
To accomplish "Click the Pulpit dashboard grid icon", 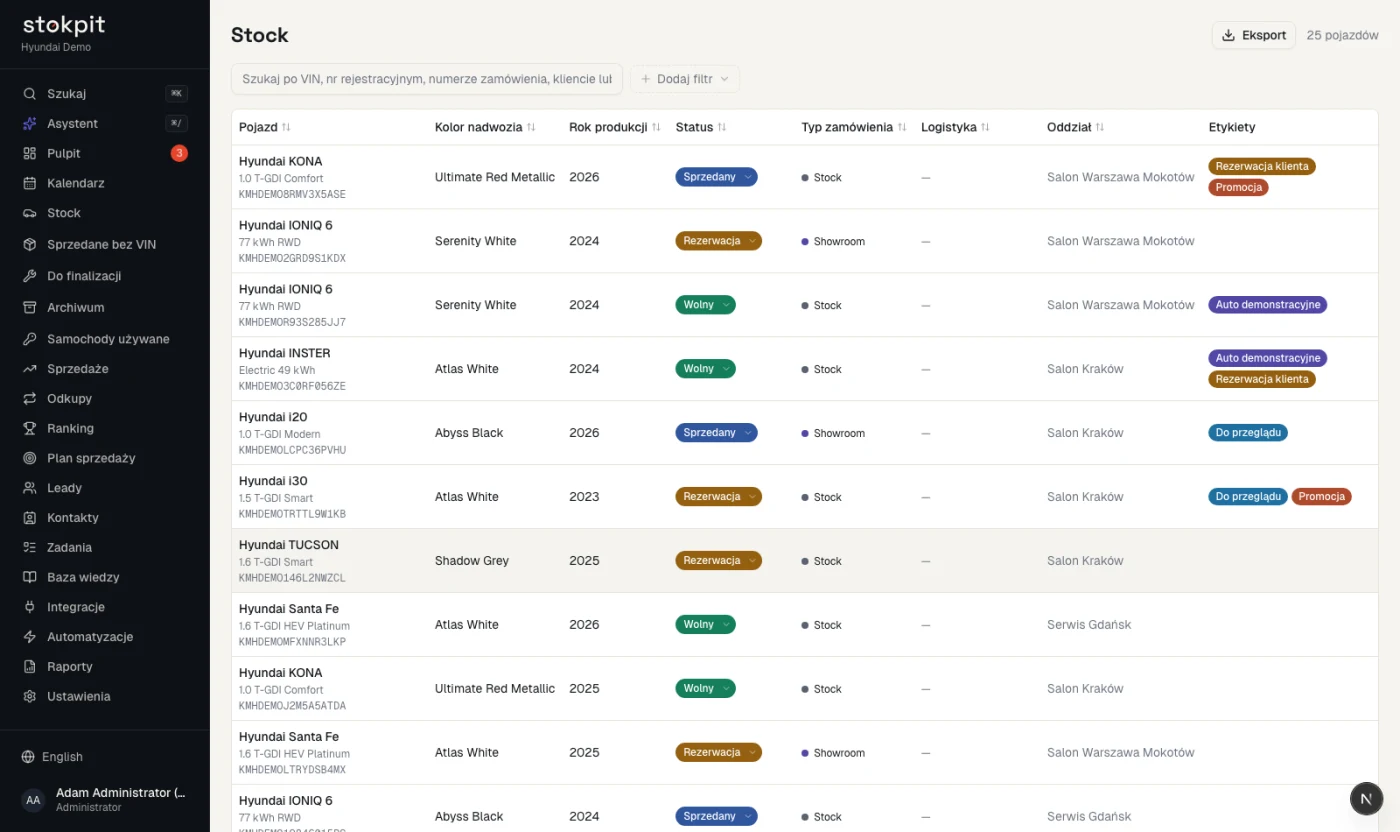I will click(x=29, y=154).
